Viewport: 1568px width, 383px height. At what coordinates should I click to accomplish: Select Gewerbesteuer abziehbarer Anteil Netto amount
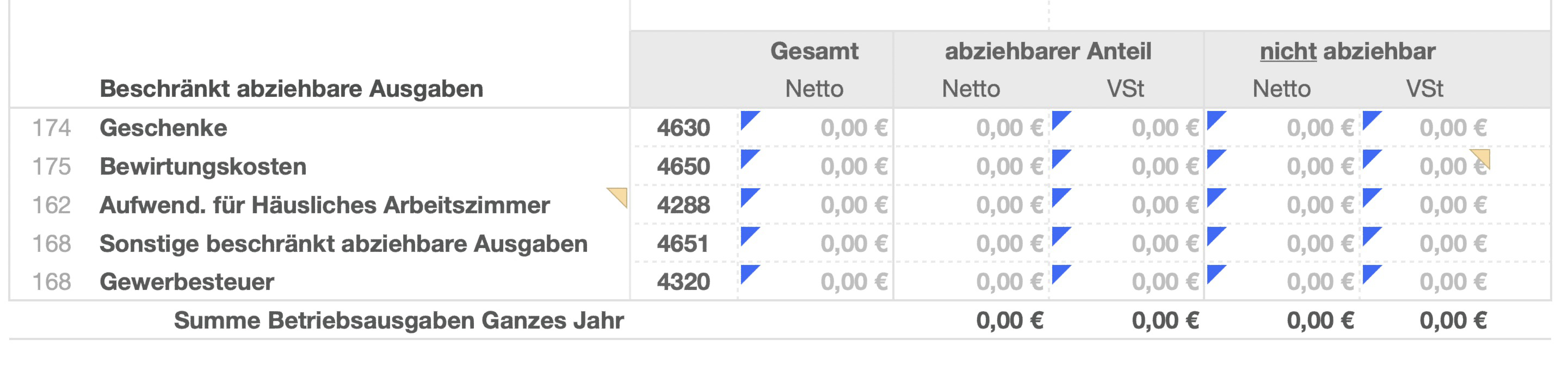[1009, 282]
